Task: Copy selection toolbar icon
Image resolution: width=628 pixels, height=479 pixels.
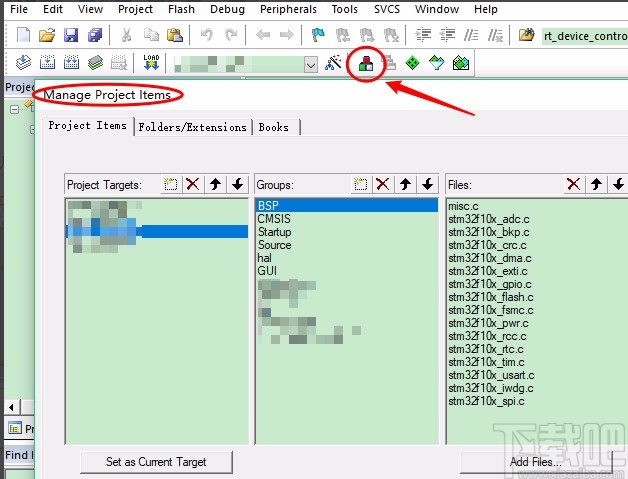Action: (x=151, y=35)
